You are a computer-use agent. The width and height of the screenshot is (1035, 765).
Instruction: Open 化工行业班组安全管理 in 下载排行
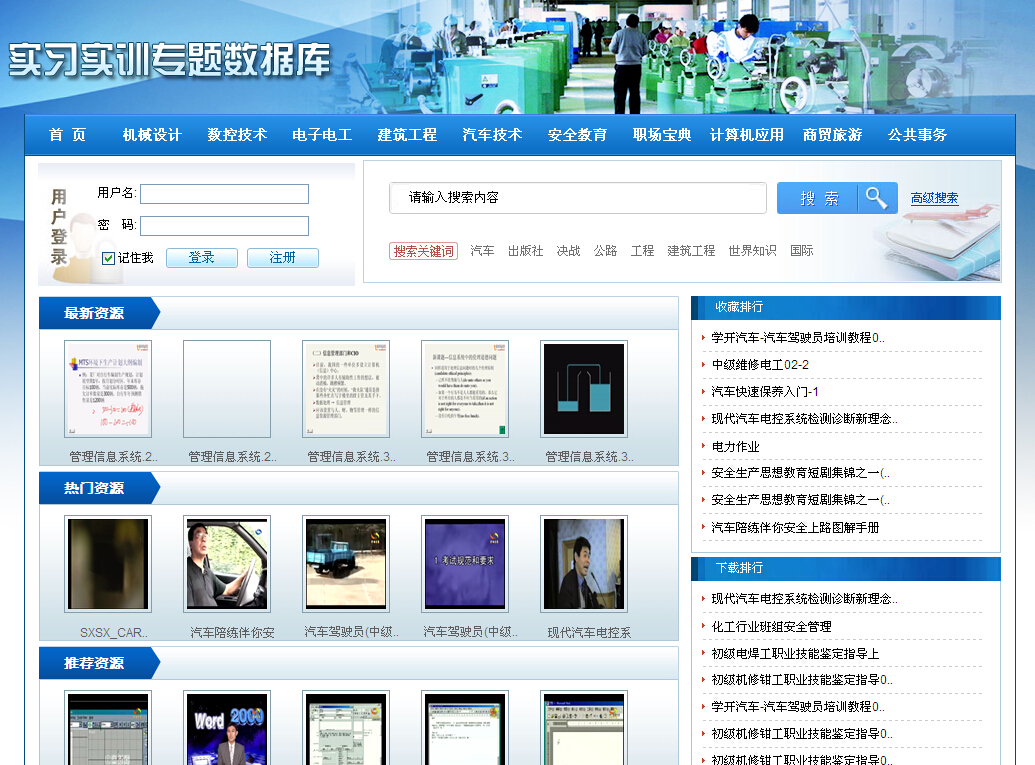click(x=771, y=626)
